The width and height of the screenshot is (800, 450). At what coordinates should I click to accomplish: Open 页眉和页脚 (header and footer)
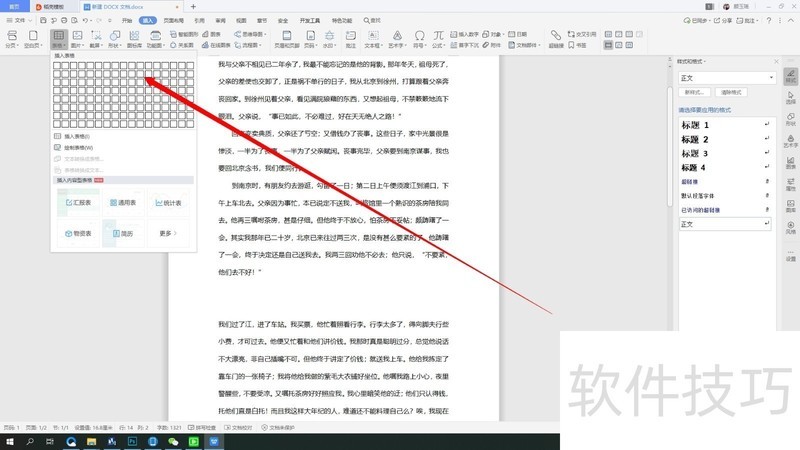[x=287, y=39]
